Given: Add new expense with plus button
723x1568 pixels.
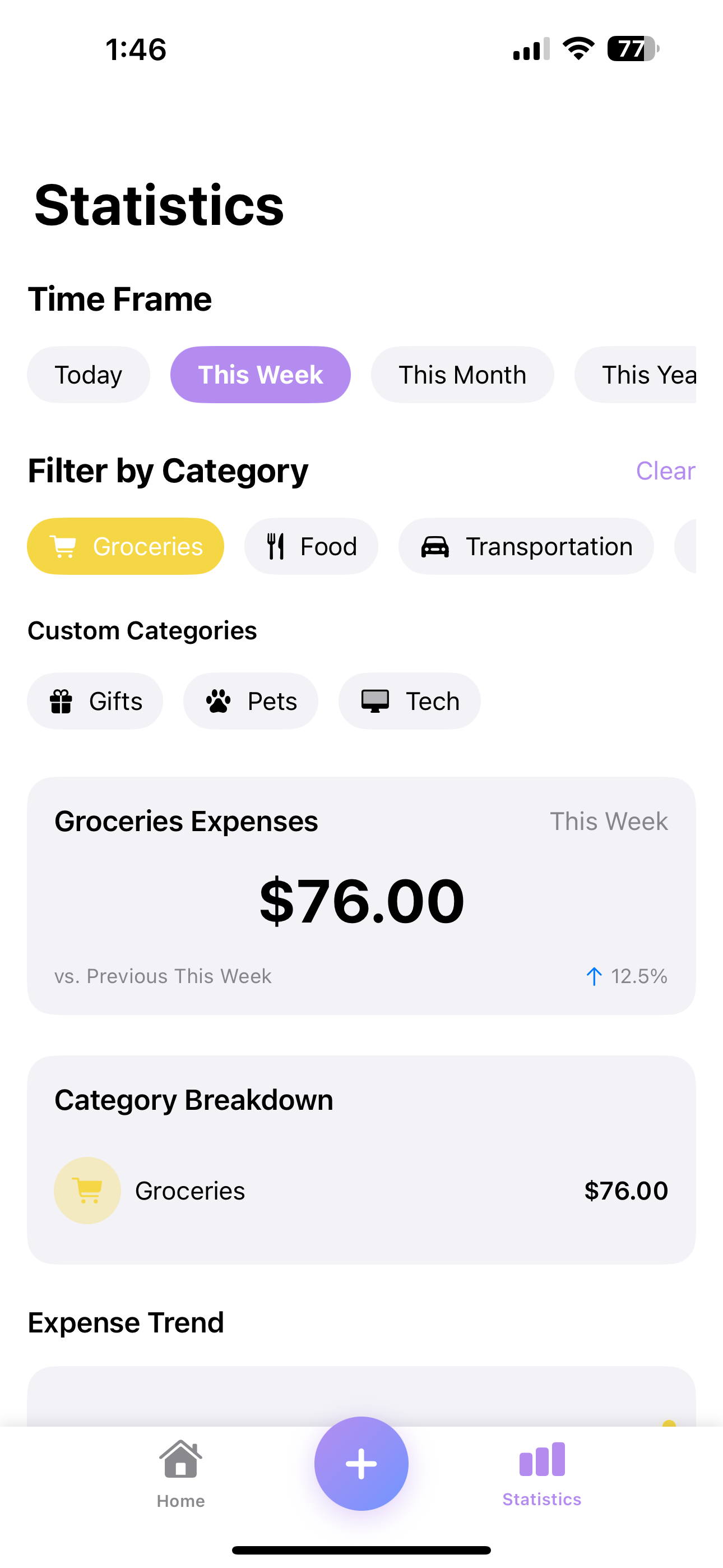Looking at the screenshot, I should [x=361, y=1463].
